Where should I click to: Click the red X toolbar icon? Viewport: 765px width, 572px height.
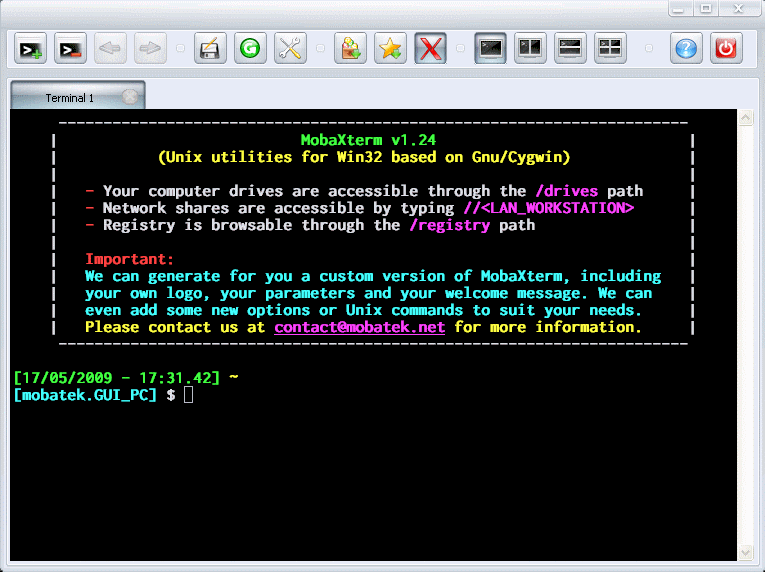click(430, 48)
